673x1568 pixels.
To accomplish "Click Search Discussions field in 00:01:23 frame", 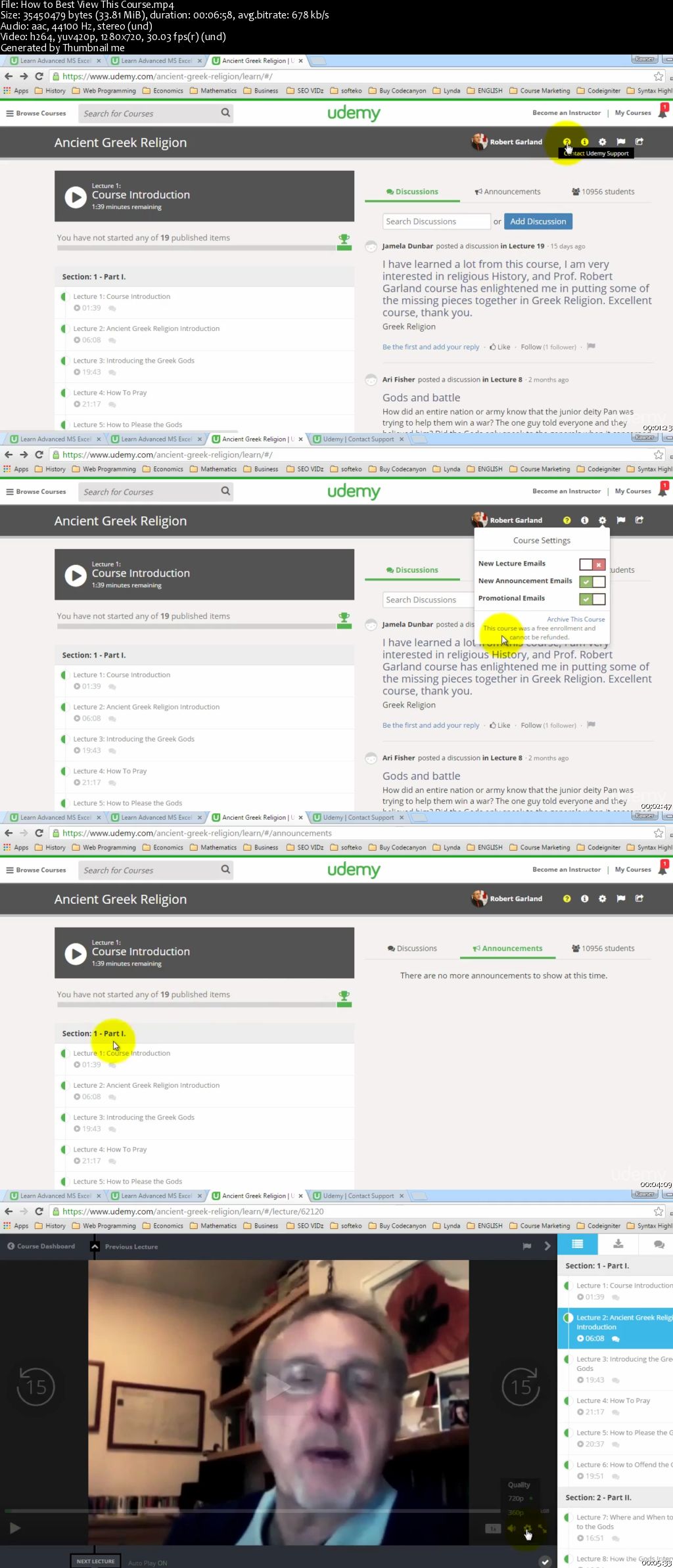I will coord(436,221).
